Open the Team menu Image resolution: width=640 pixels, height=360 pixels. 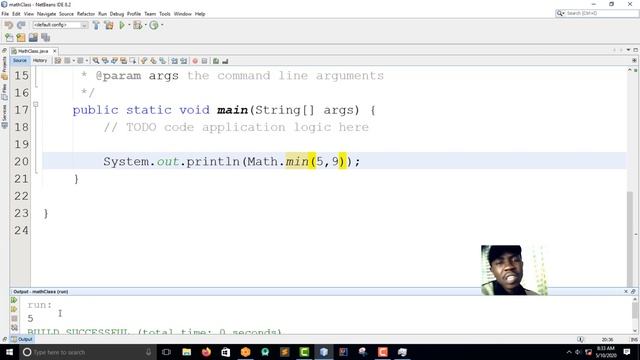point(150,14)
